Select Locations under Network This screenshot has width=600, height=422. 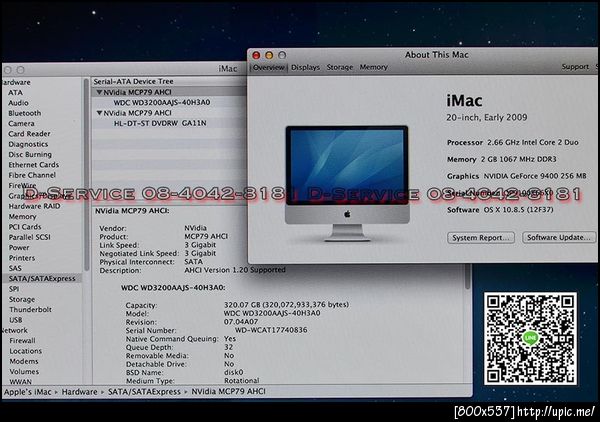pos(26,351)
